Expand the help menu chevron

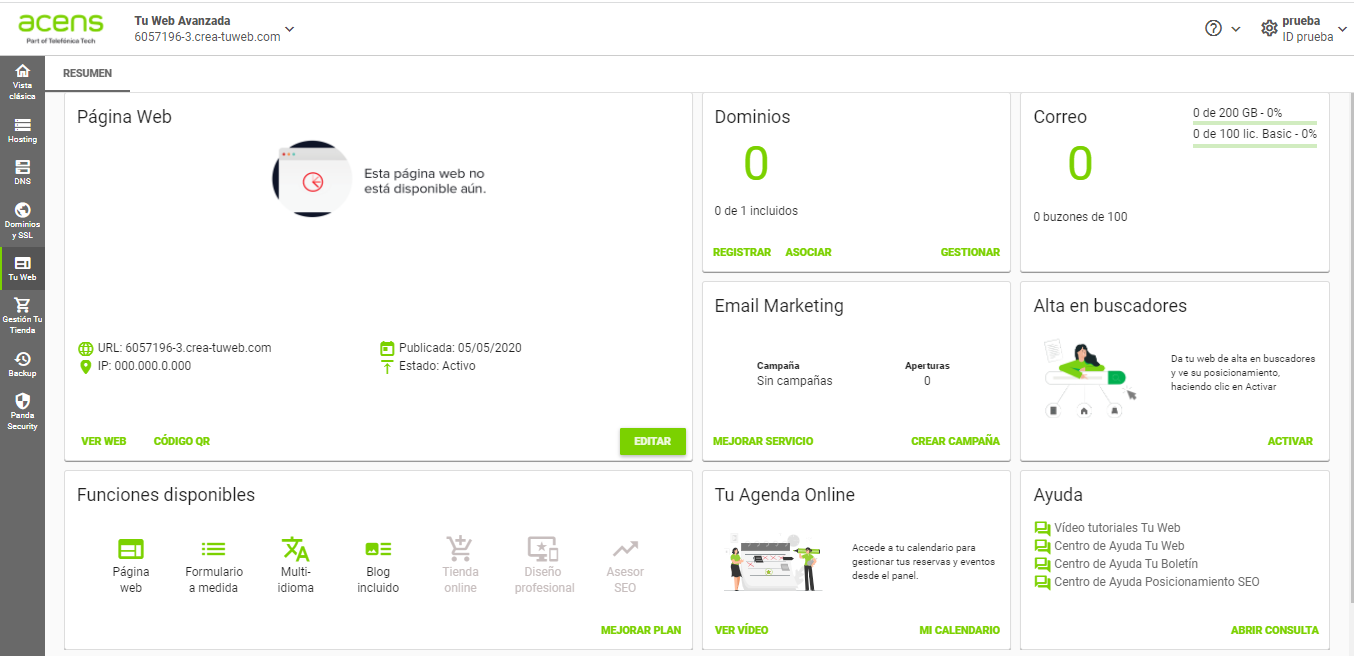[1236, 29]
